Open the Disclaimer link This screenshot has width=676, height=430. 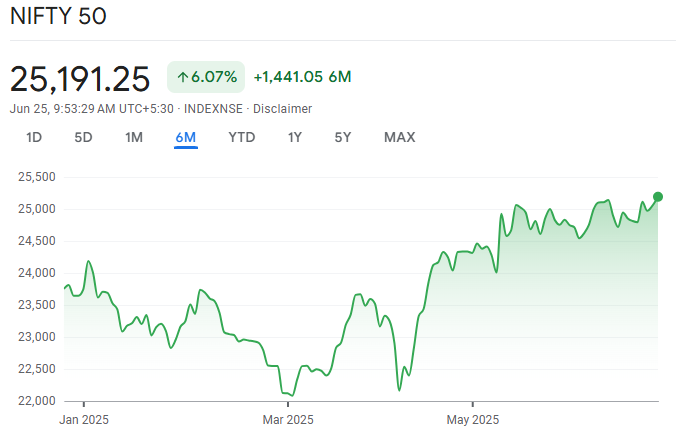[x=282, y=108]
